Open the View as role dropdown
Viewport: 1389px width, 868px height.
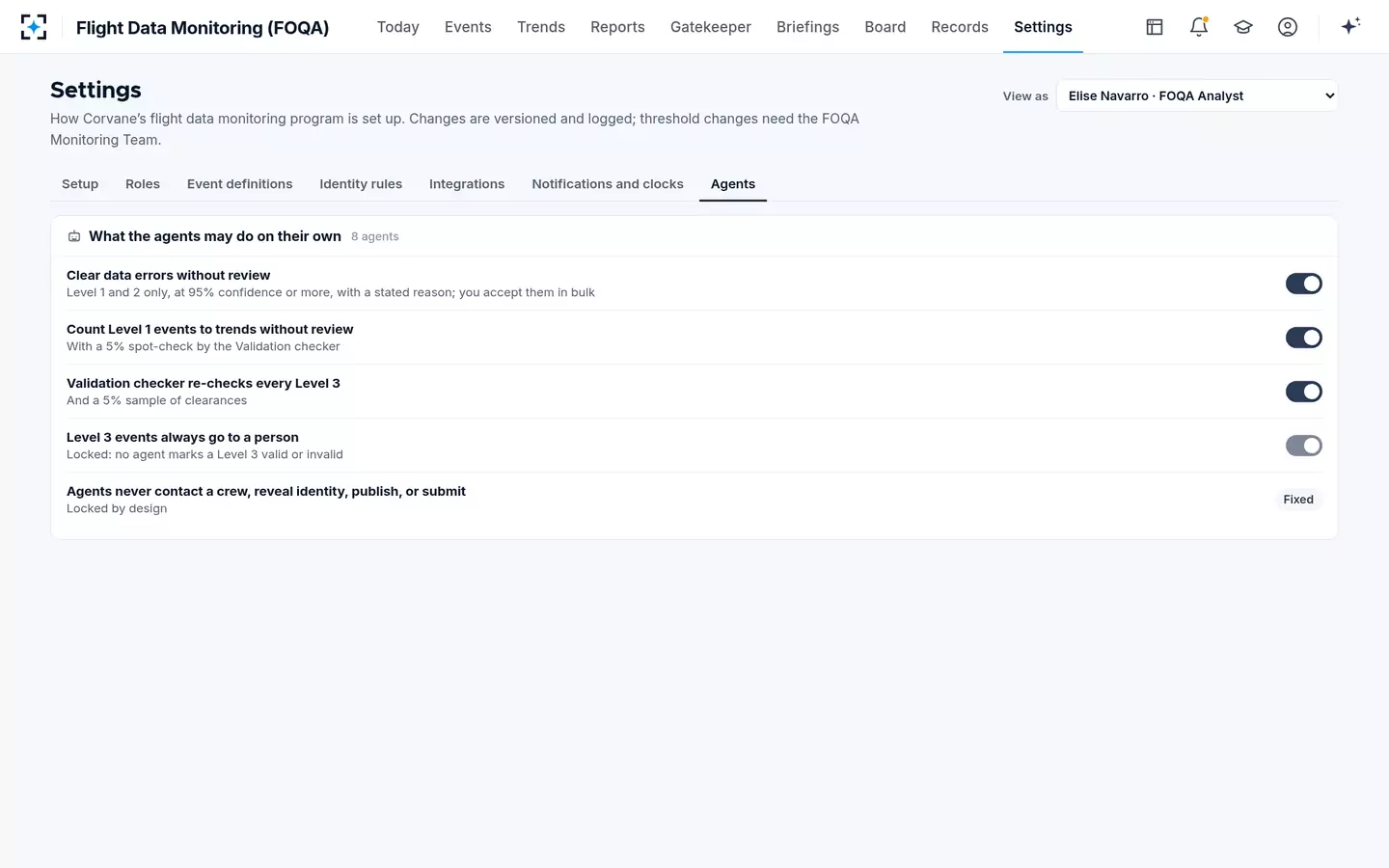pyautogui.click(x=1197, y=95)
